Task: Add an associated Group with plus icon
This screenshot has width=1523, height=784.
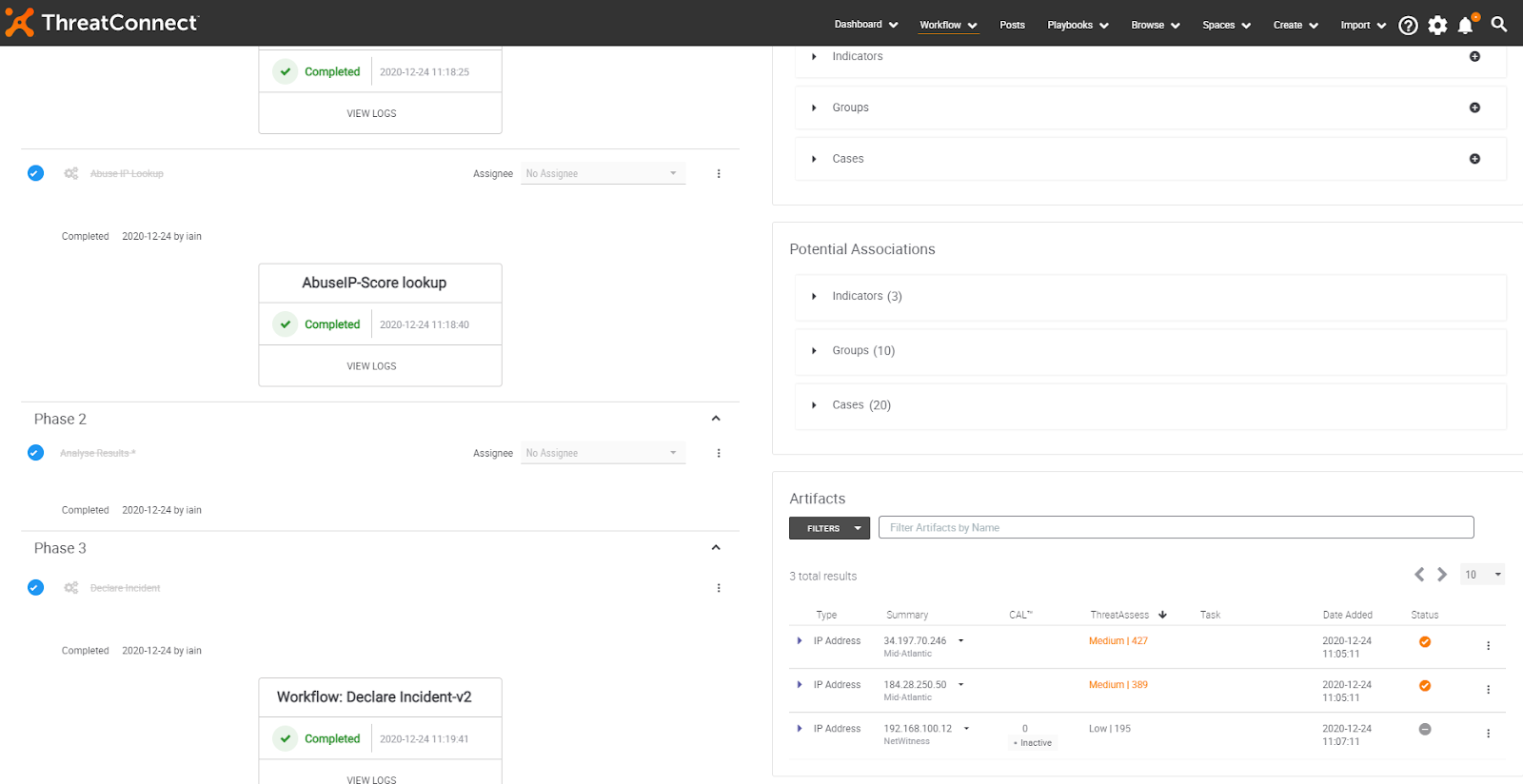Action: coord(1474,108)
